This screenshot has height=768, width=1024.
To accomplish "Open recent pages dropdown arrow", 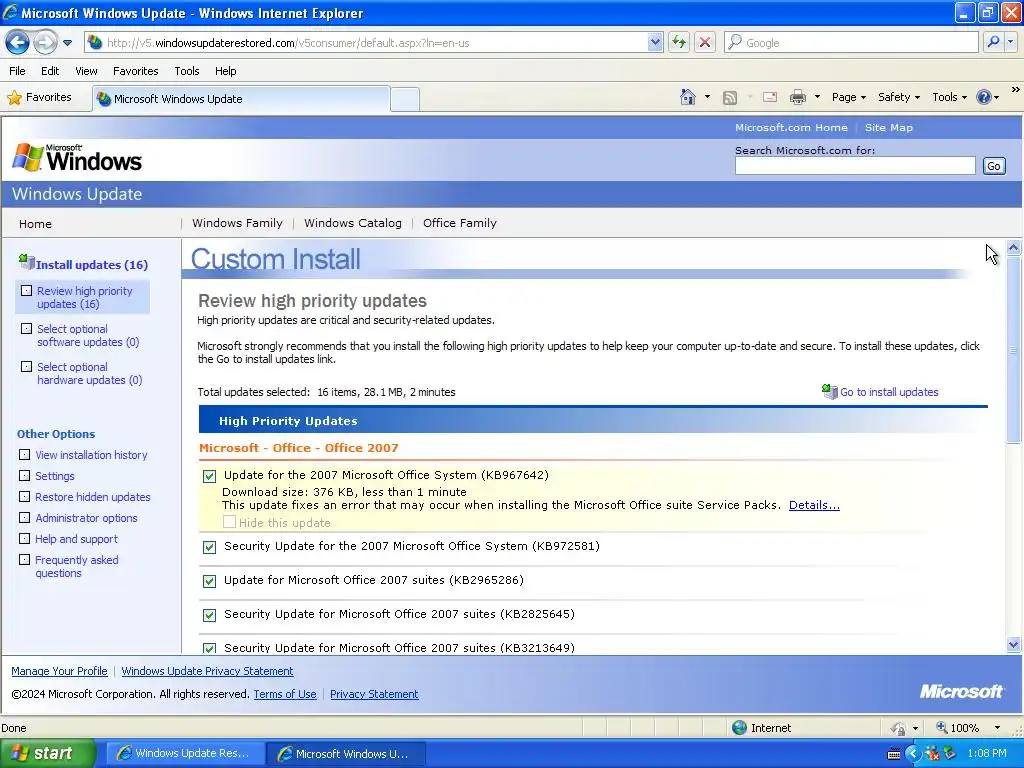I will pos(67,43).
